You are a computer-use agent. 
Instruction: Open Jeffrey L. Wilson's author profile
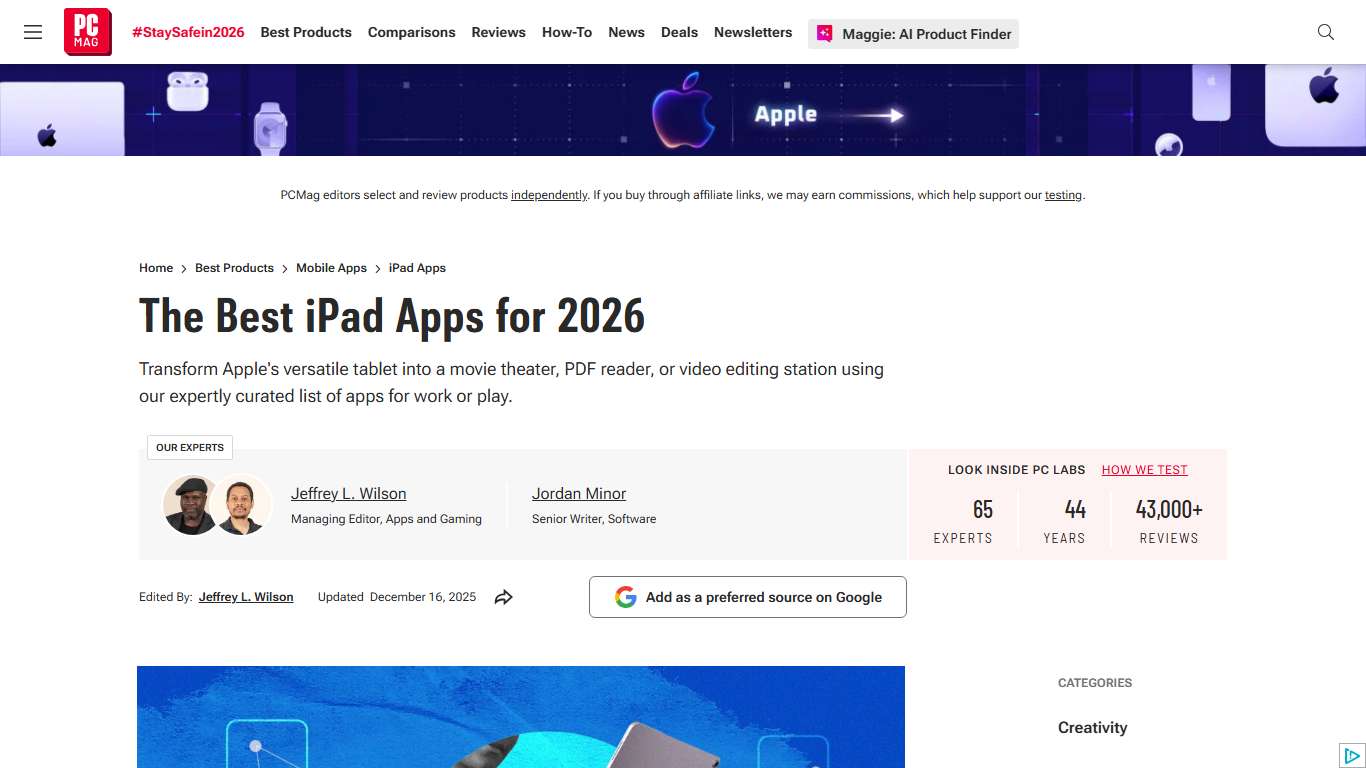[x=348, y=493]
